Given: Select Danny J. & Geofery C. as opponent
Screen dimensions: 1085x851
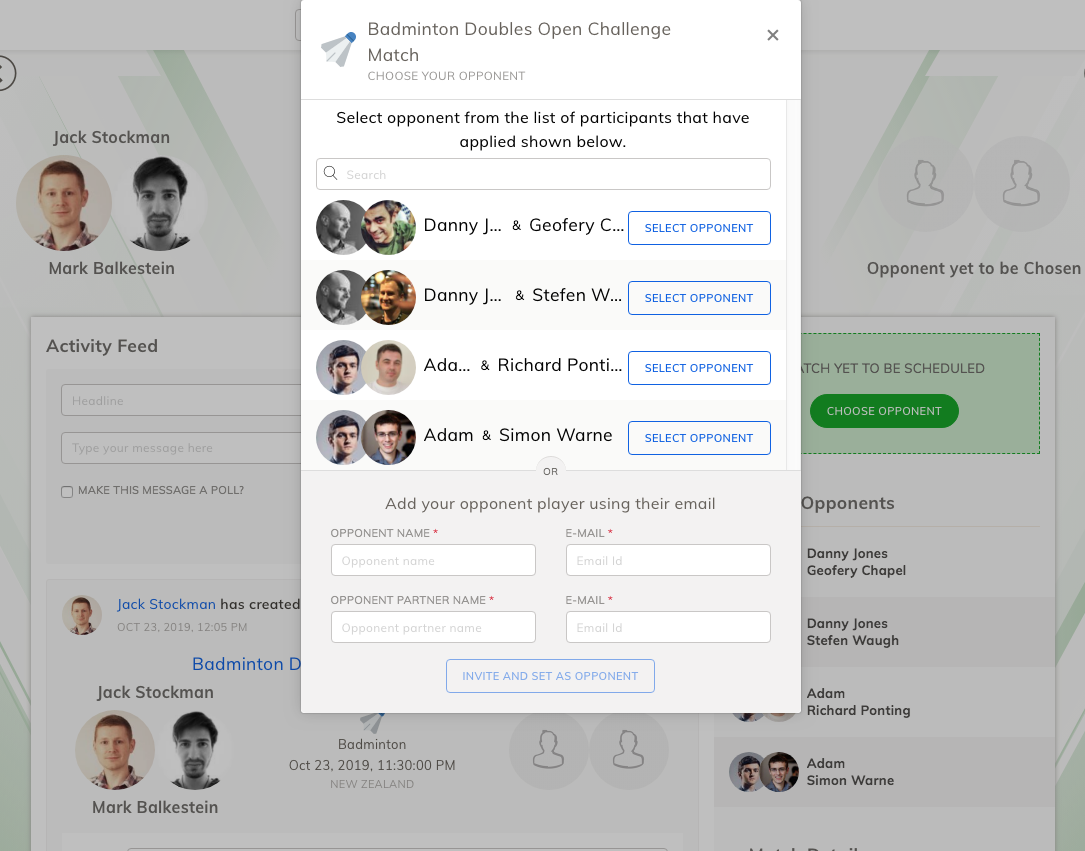Looking at the screenshot, I should 699,228.
